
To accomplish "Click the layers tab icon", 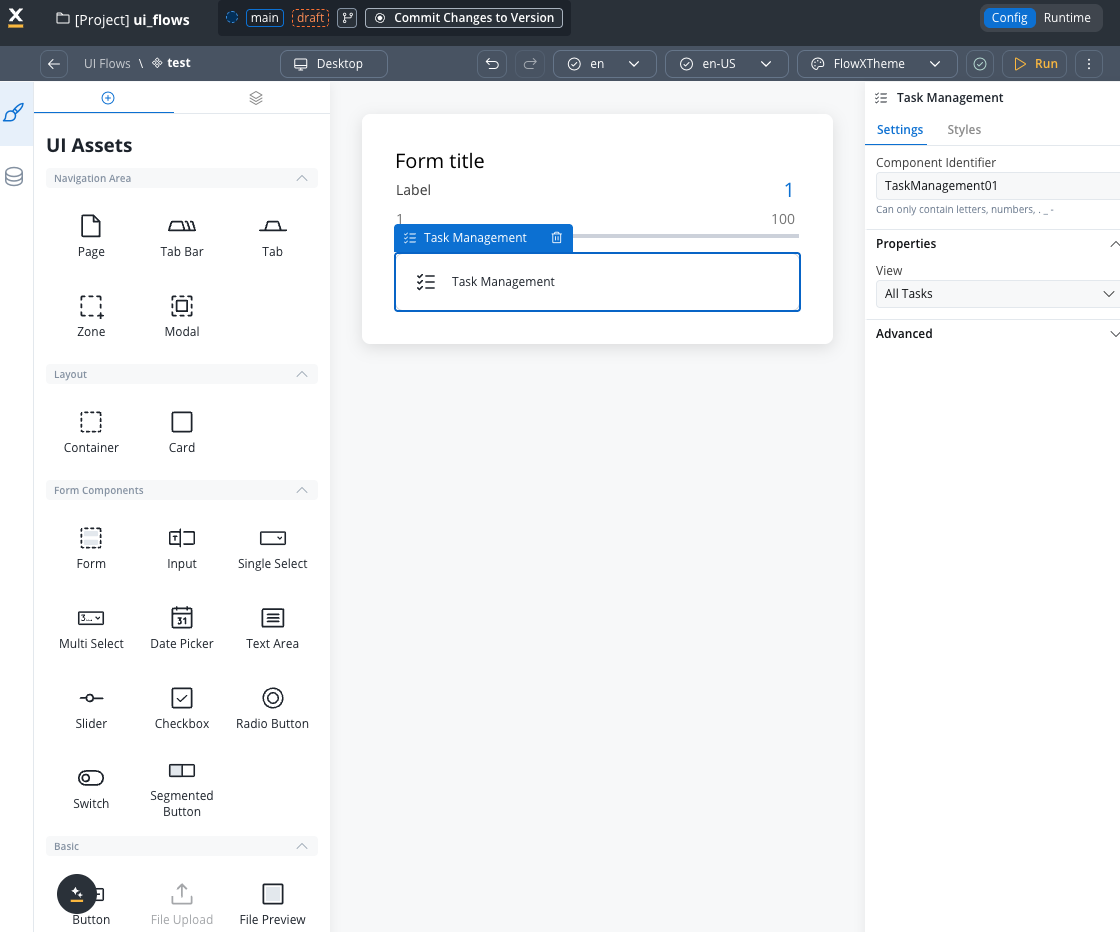I will pos(256,98).
